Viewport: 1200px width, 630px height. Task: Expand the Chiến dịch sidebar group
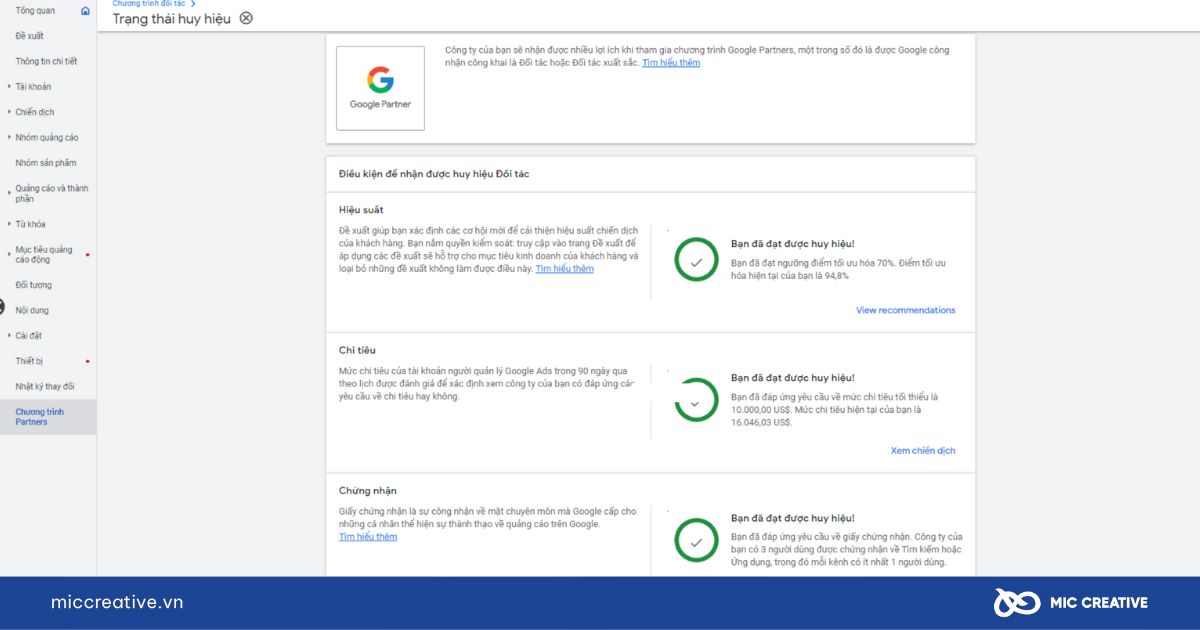(9, 112)
